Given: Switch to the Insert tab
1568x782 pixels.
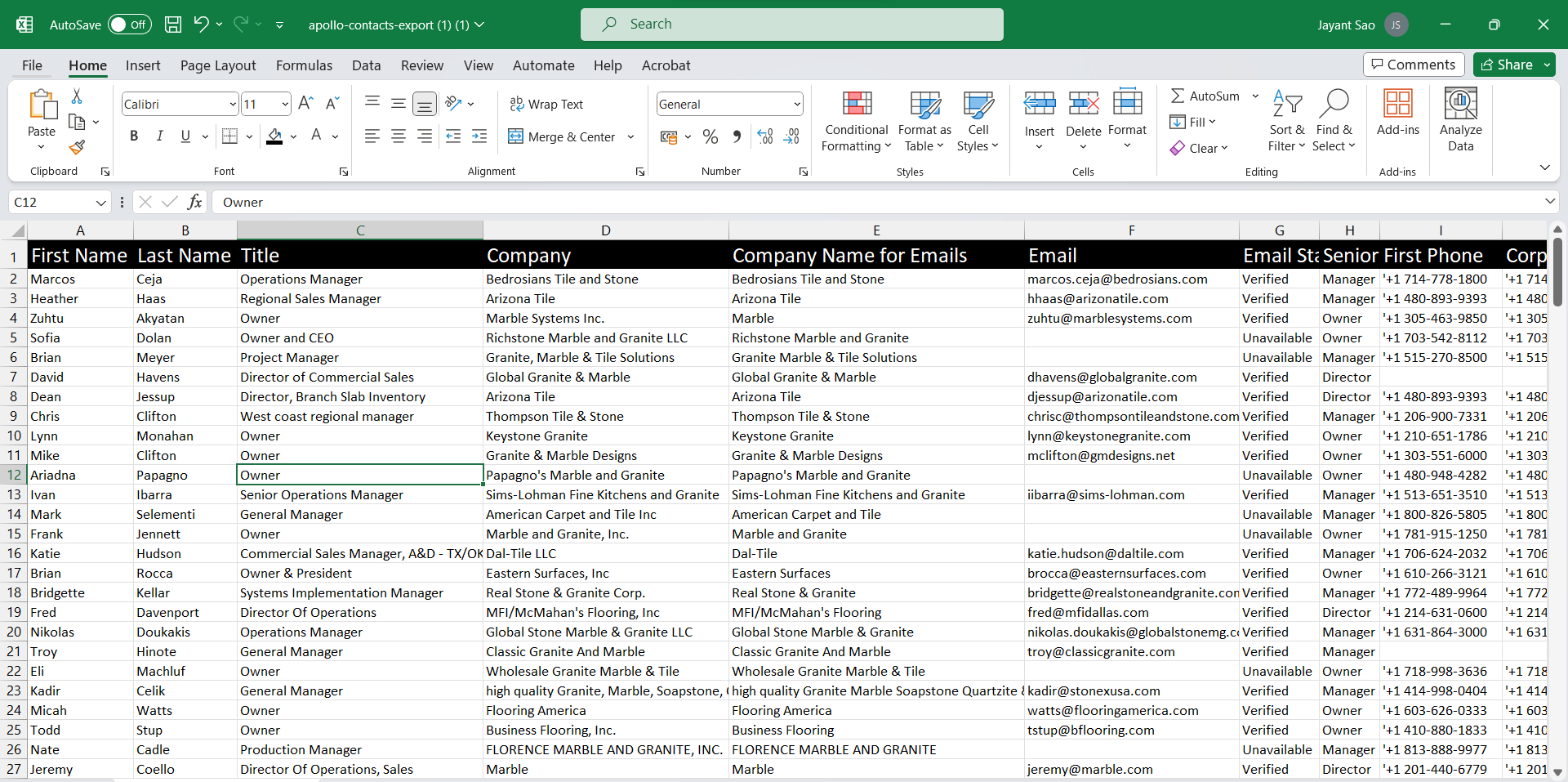Looking at the screenshot, I should click(x=143, y=65).
